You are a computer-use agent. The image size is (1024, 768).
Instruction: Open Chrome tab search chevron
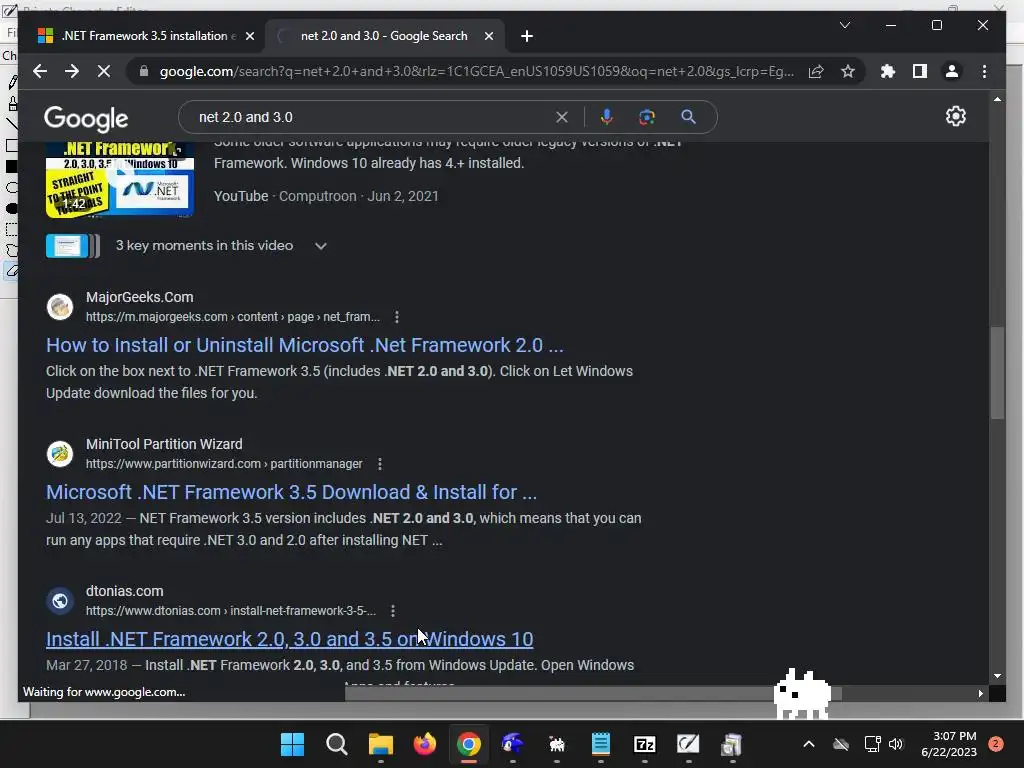[844, 25]
